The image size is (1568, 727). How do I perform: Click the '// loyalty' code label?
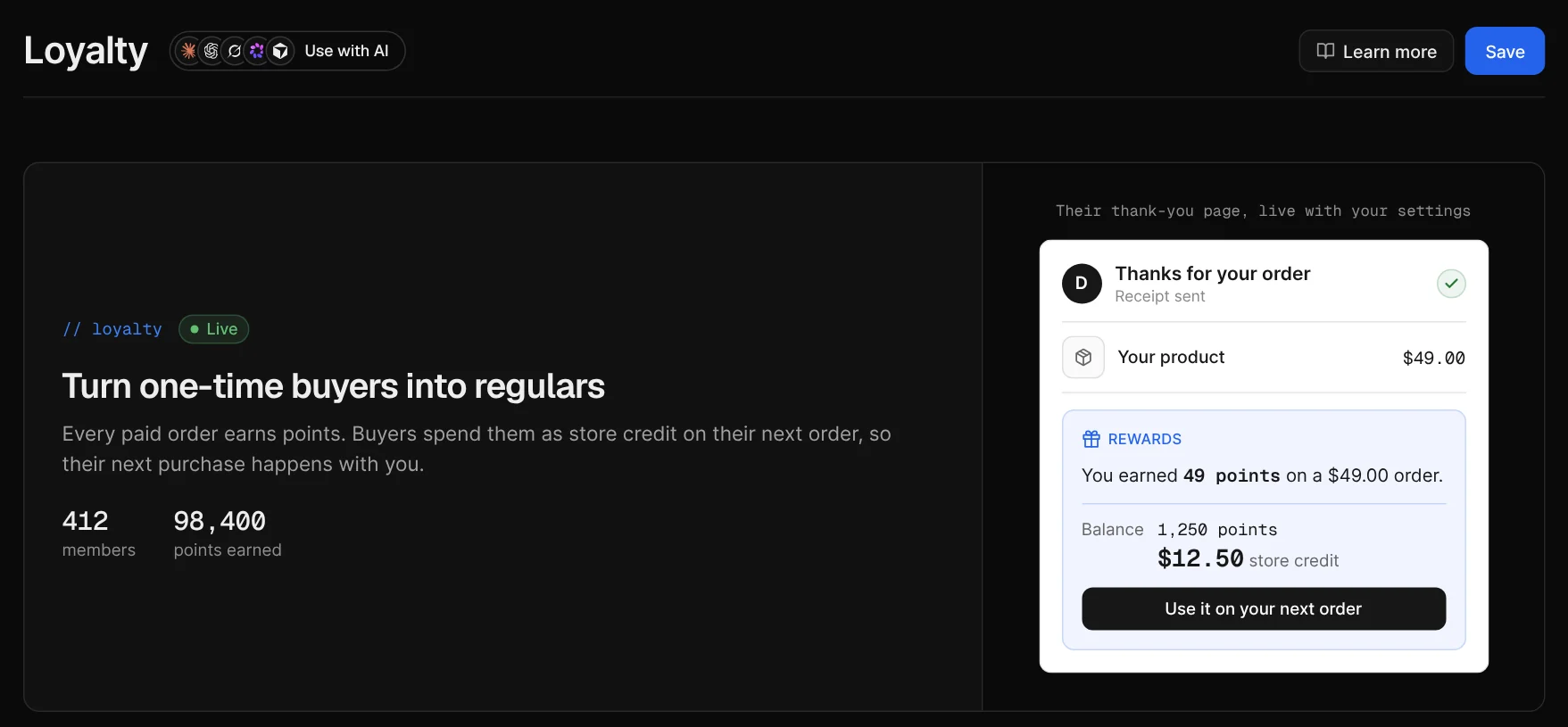click(x=112, y=329)
